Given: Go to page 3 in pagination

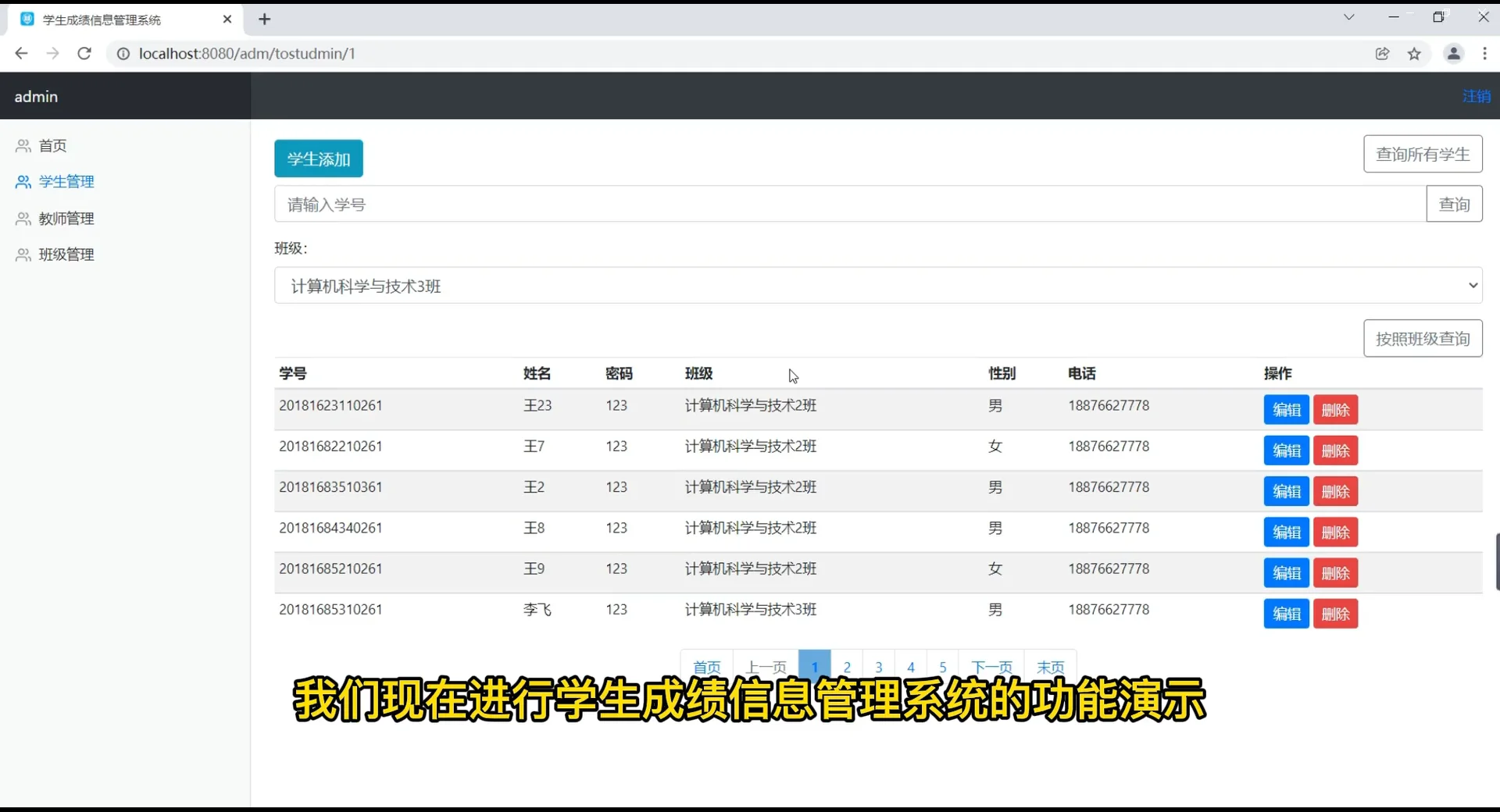Looking at the screenshot, I should (879, 667).
